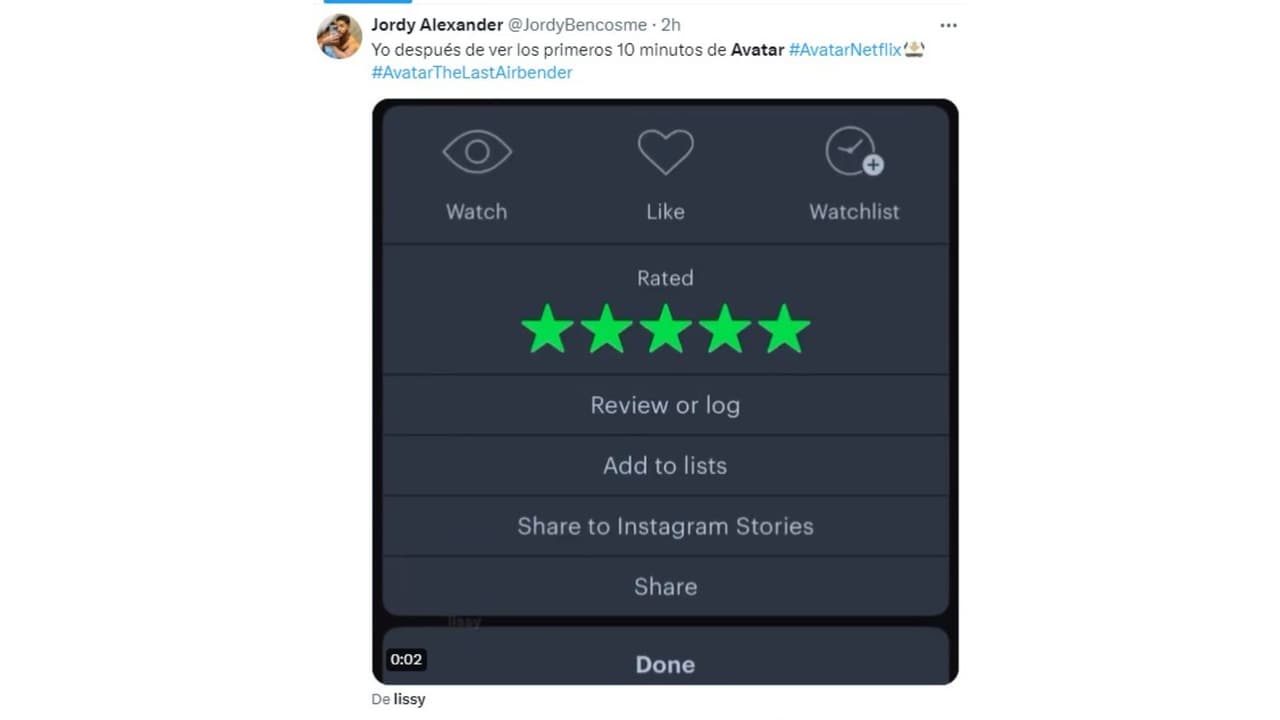
Task: Select Share to Instagram Stories
Action: coord(665,526)
